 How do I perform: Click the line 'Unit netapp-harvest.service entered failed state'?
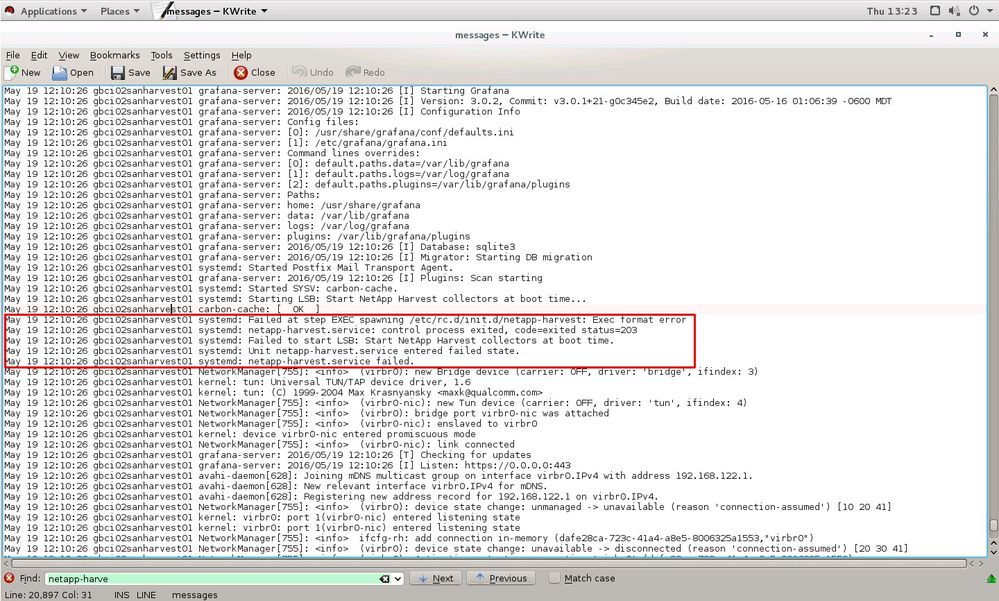point(262,351)
